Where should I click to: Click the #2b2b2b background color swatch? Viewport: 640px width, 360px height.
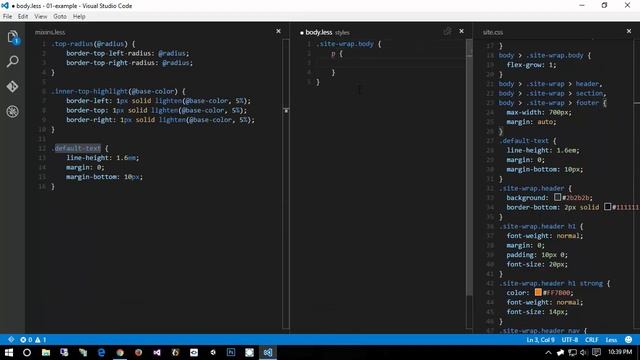point(557,197)
